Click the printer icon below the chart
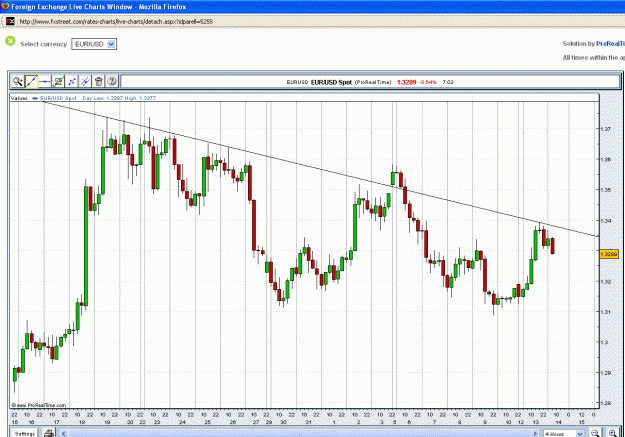625x437 pixels. coord(49,433)
